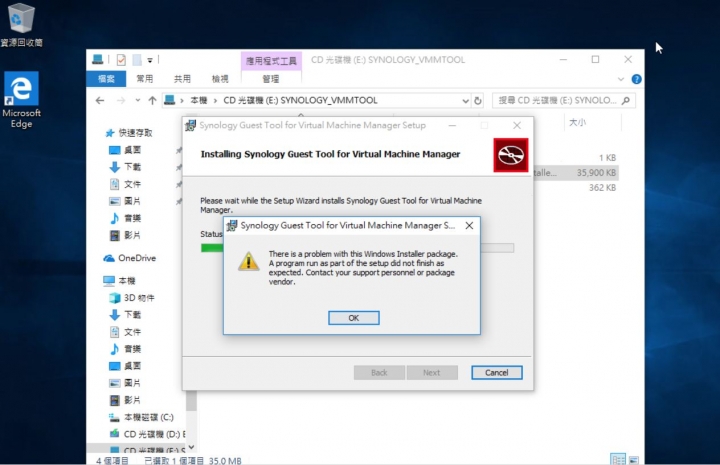Click Setup wizard title bar installer icon

tap(191, 125)
